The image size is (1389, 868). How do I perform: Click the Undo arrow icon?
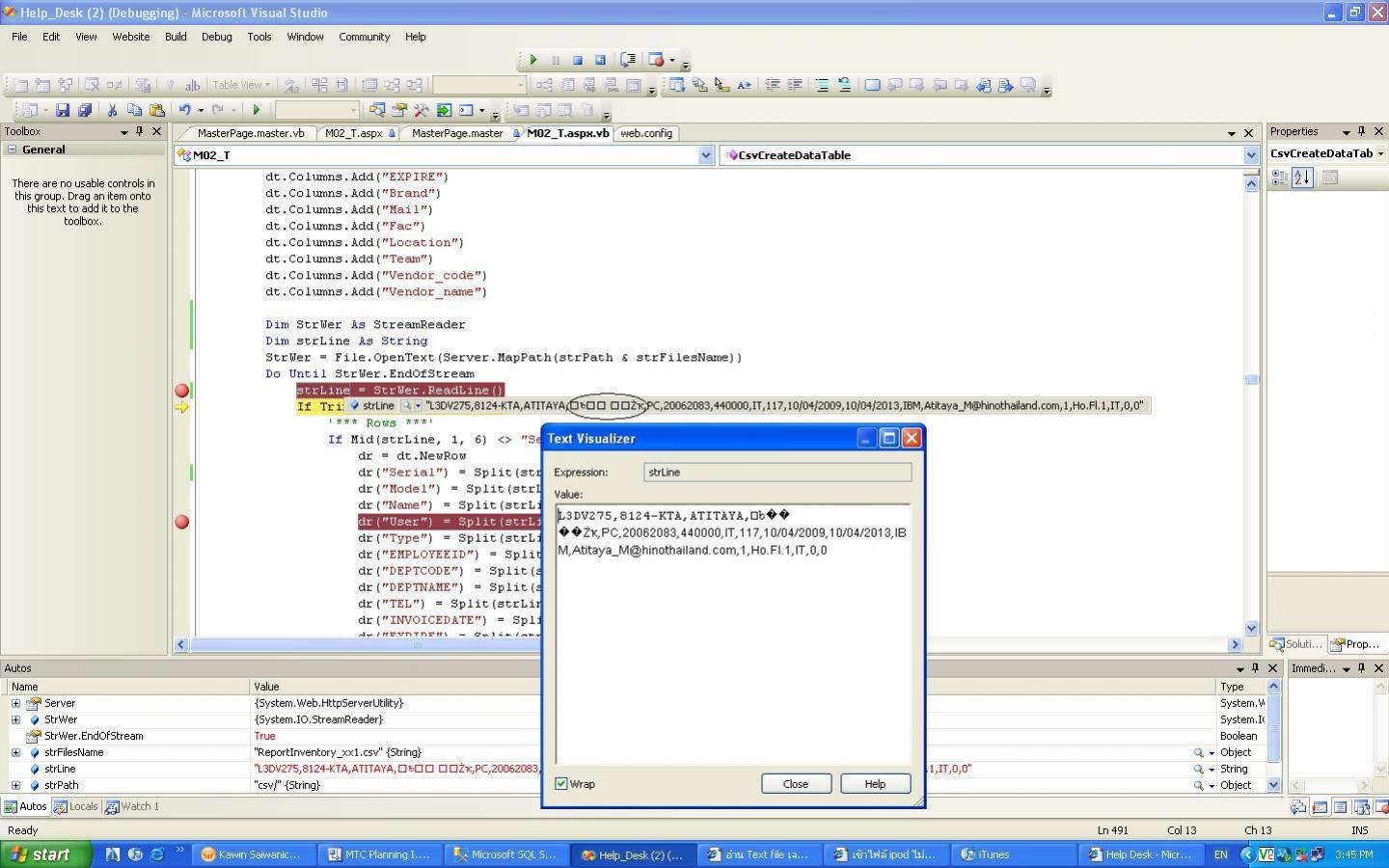click(x=184, y=110)
